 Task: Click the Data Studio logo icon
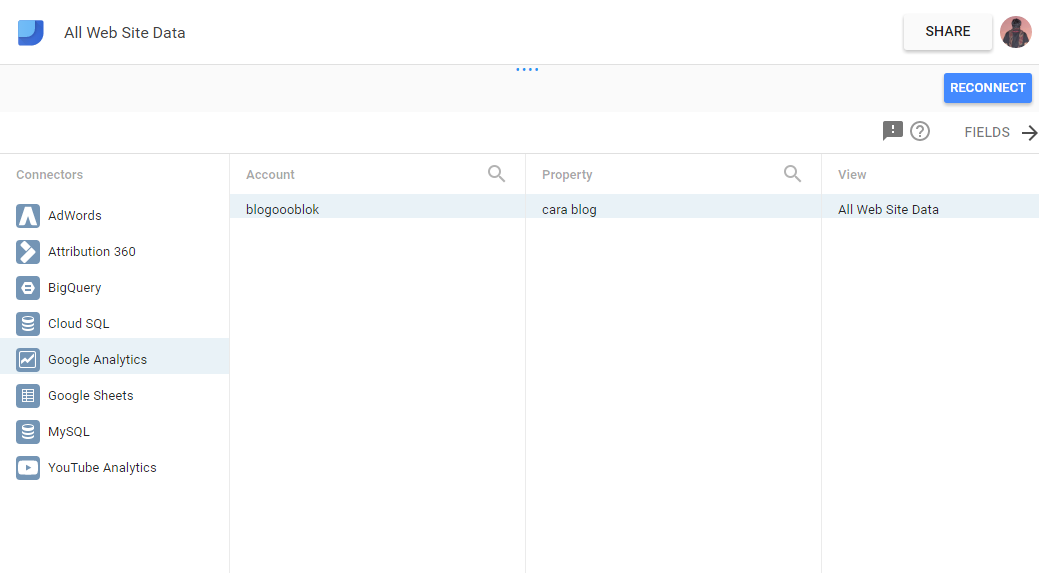[30, 32]
